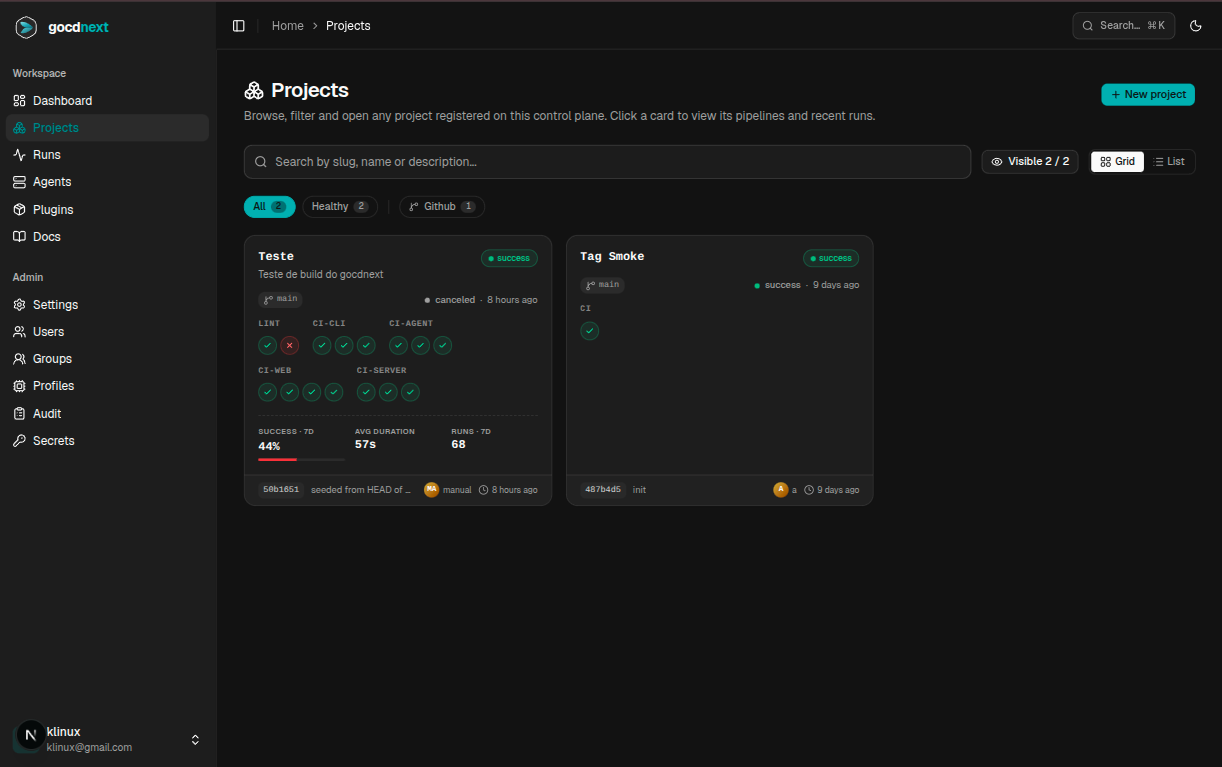The image size is (1222, 767).
Task: Click the CI-AGENT stage label
Action: point(411,324)
